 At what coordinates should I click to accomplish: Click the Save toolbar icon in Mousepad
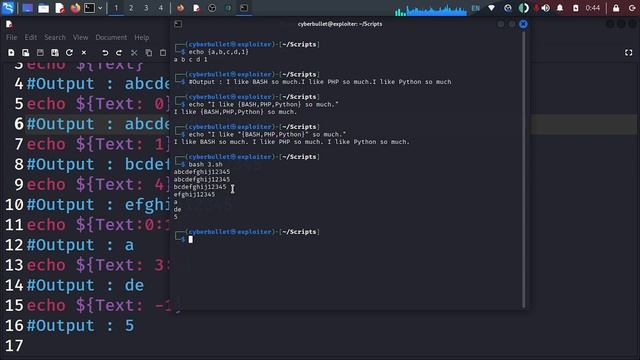click(40, 53)
